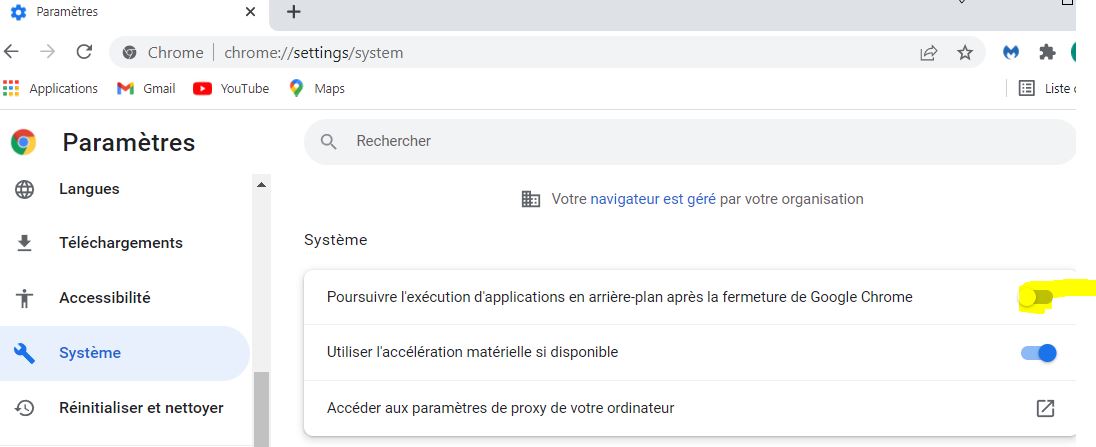Open the Malwarebytes extension icon
This screenshot has width=1096, height=447.
1011,52
